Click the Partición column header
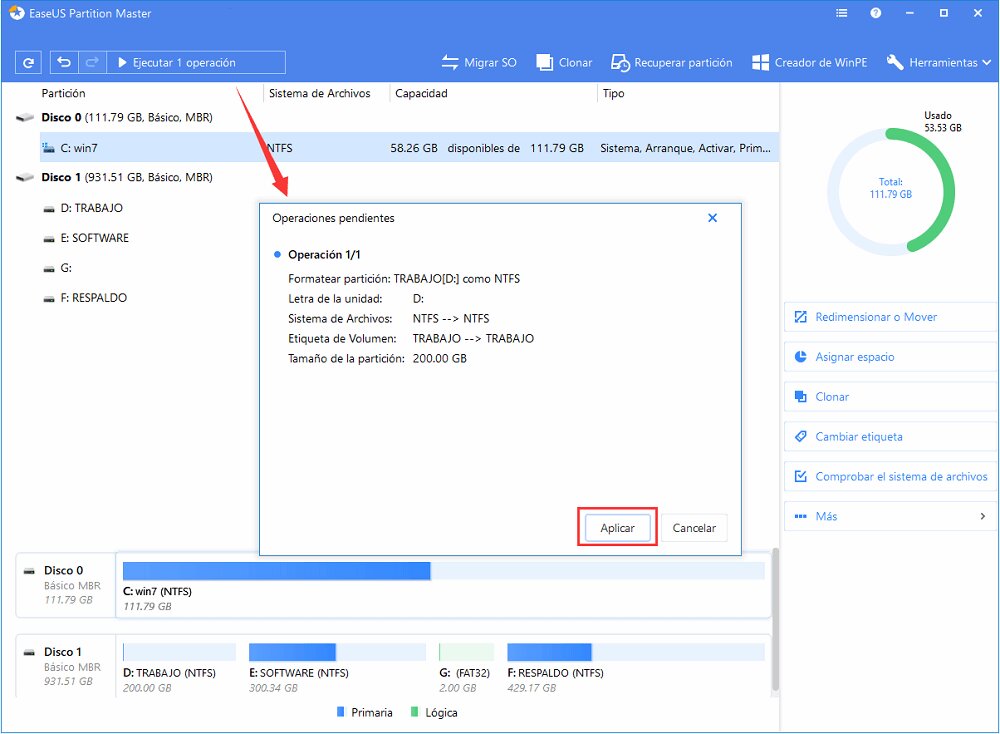 coord(63,93)
